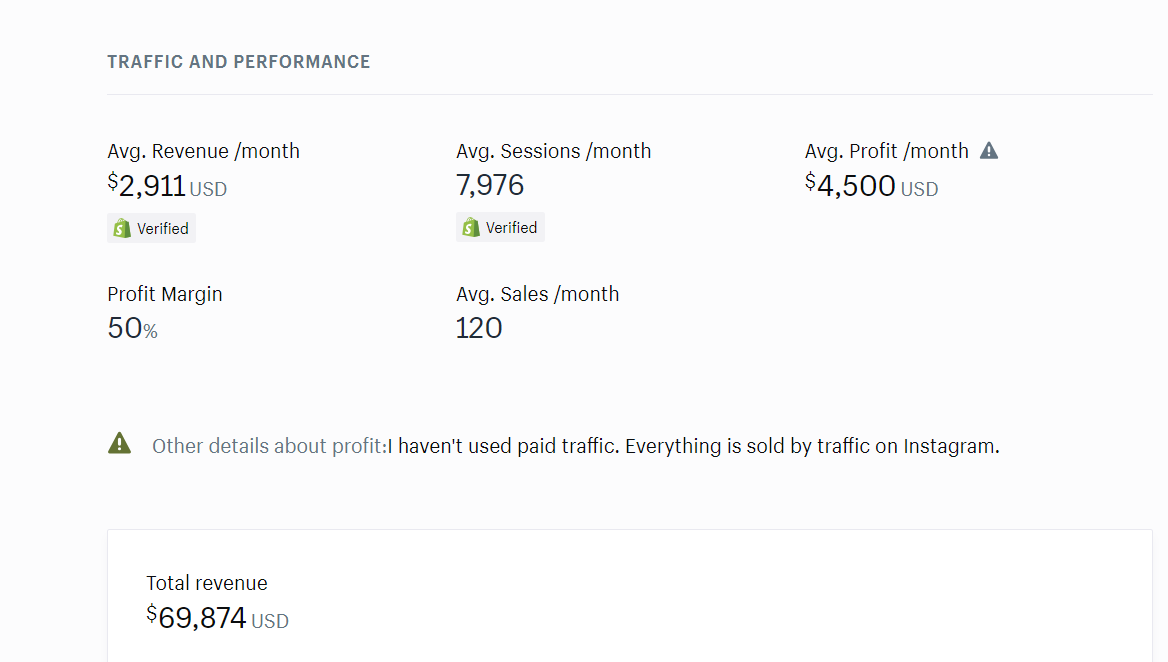Click the 120 average sales value
Screen dimensions: 1168x662
tap(479, 328)
